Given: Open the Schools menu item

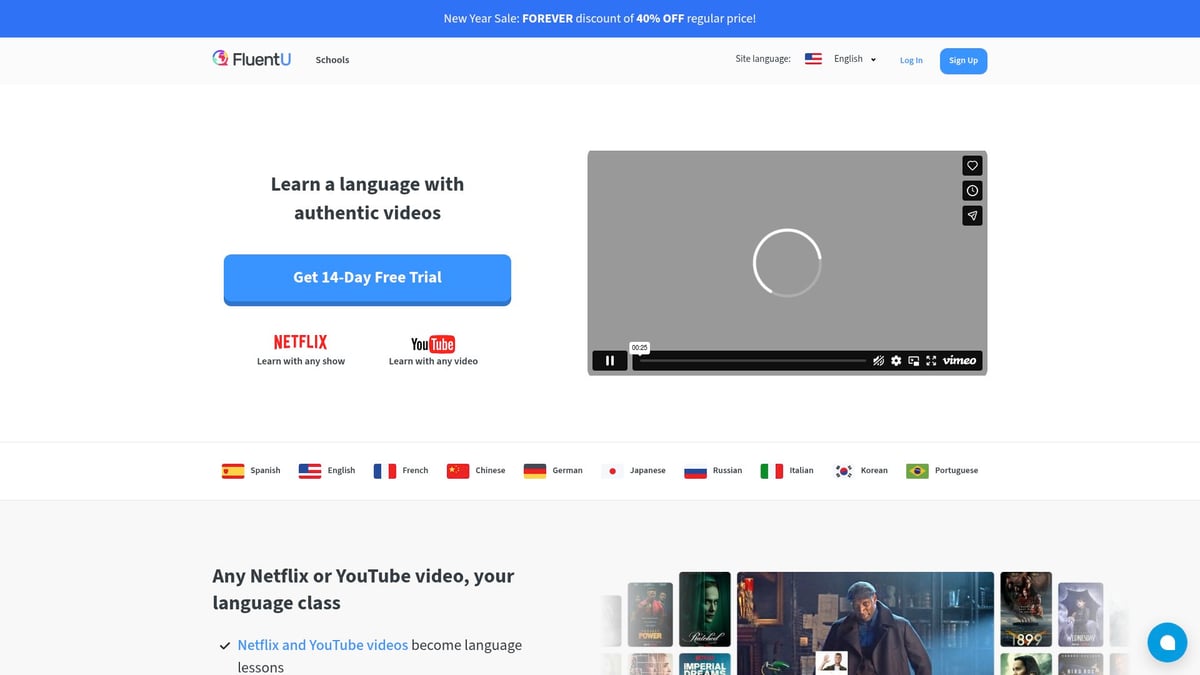Looking at the screenshot, I should click(332, 60).
